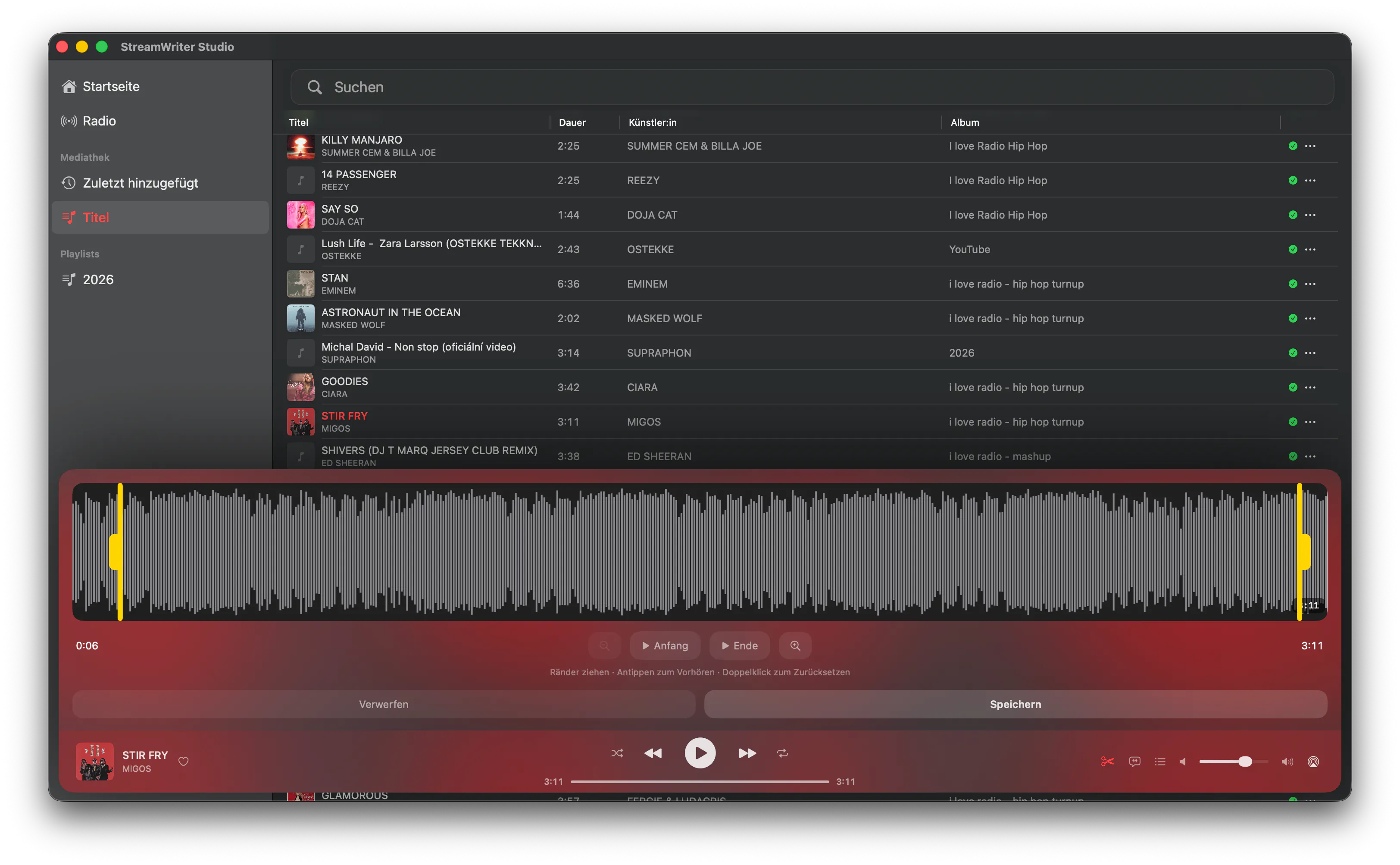
Task: Toggle the scissors trim editor
Action: click(1107, 762)
